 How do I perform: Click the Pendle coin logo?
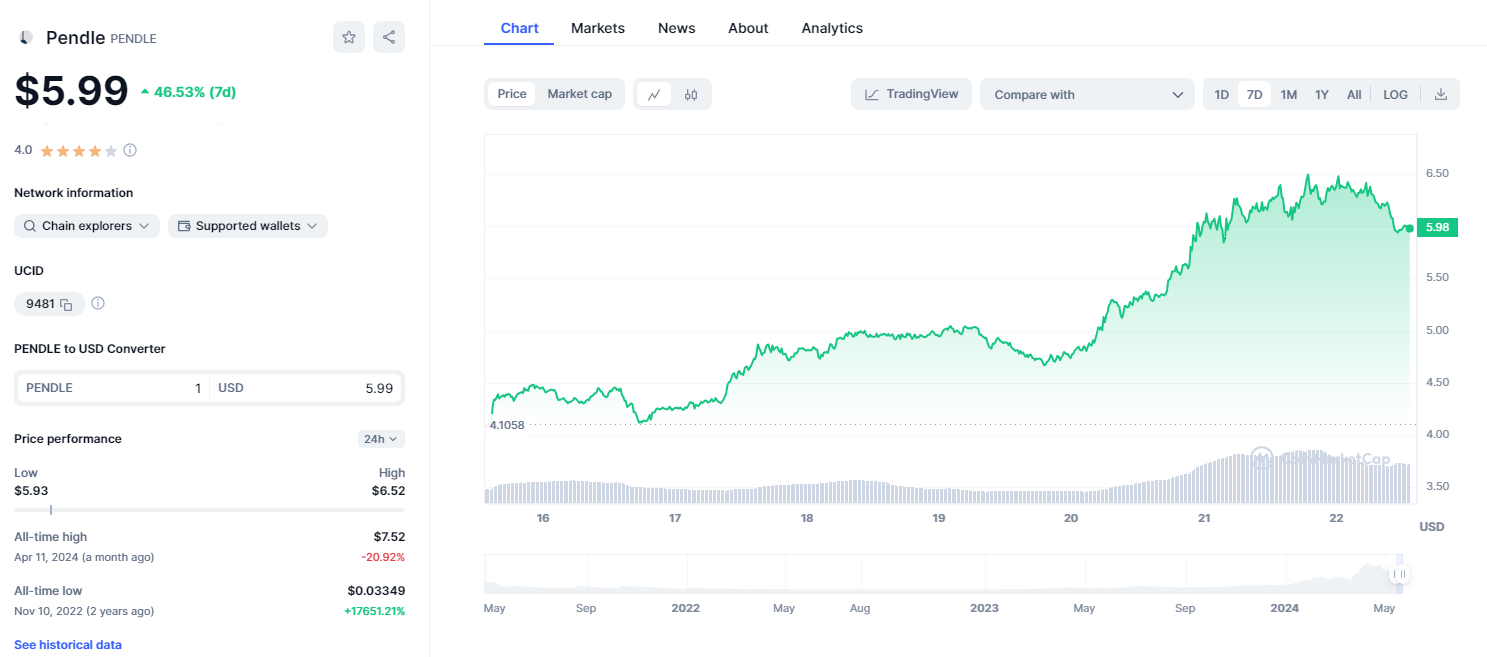pos(25,38)
